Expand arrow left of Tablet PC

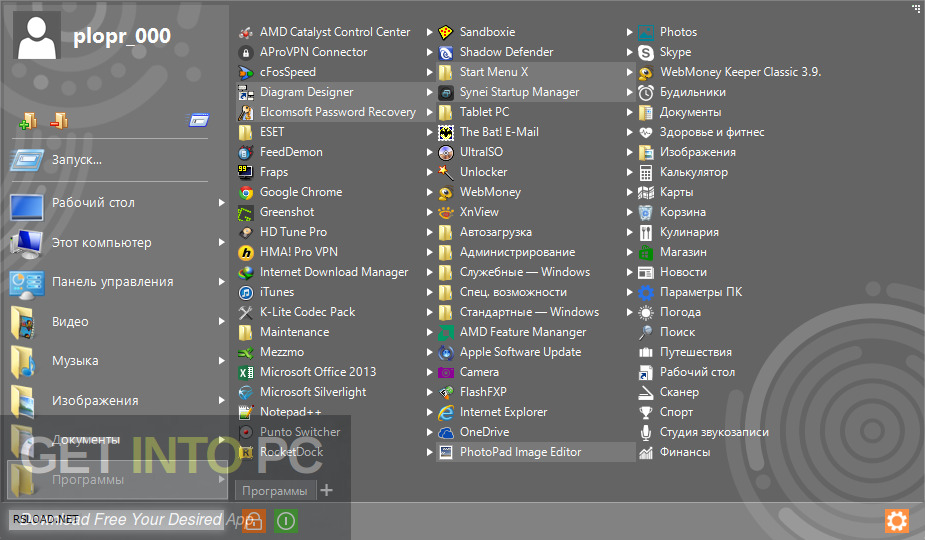(x=430, y=112)
